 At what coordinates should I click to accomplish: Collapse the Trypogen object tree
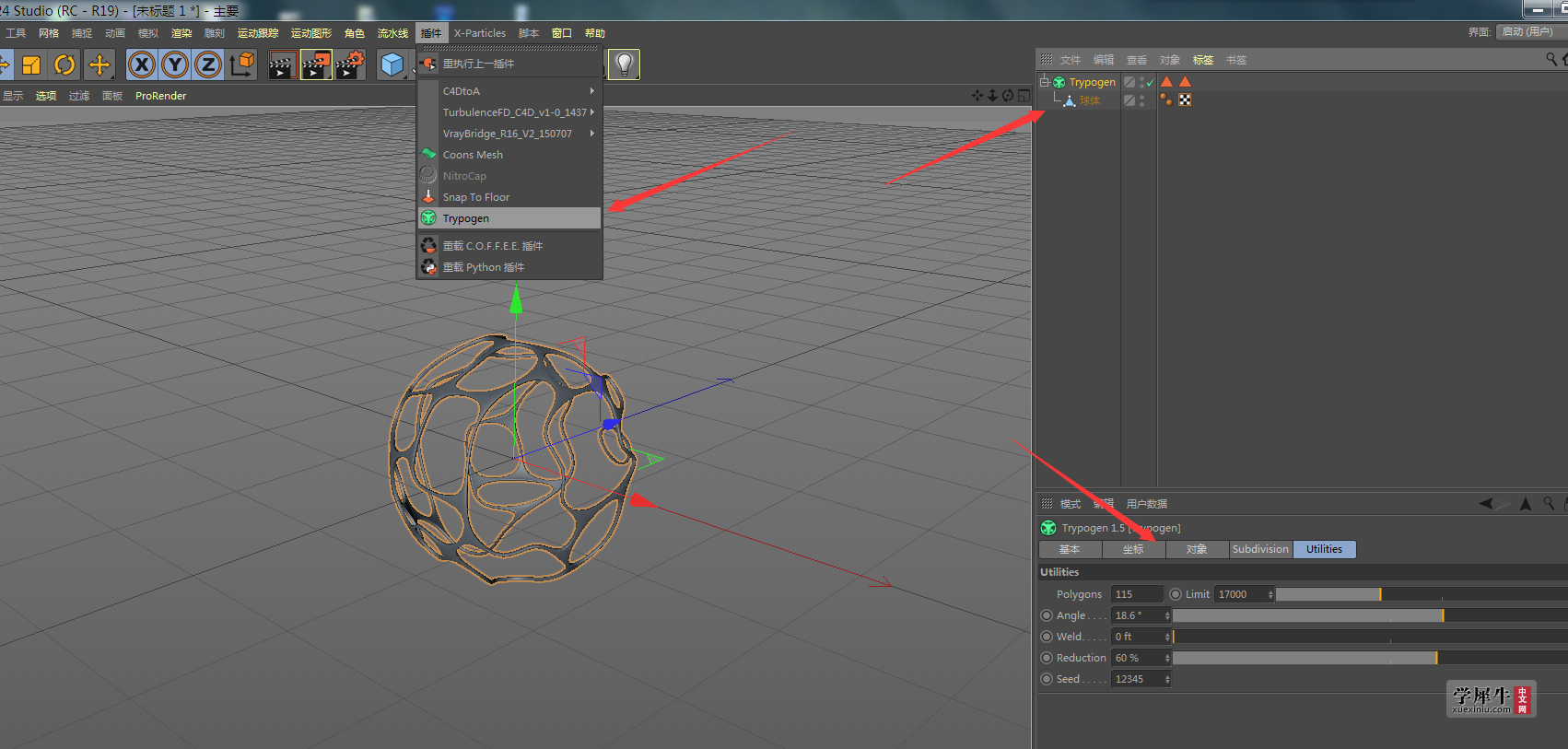coord(1045,82)
